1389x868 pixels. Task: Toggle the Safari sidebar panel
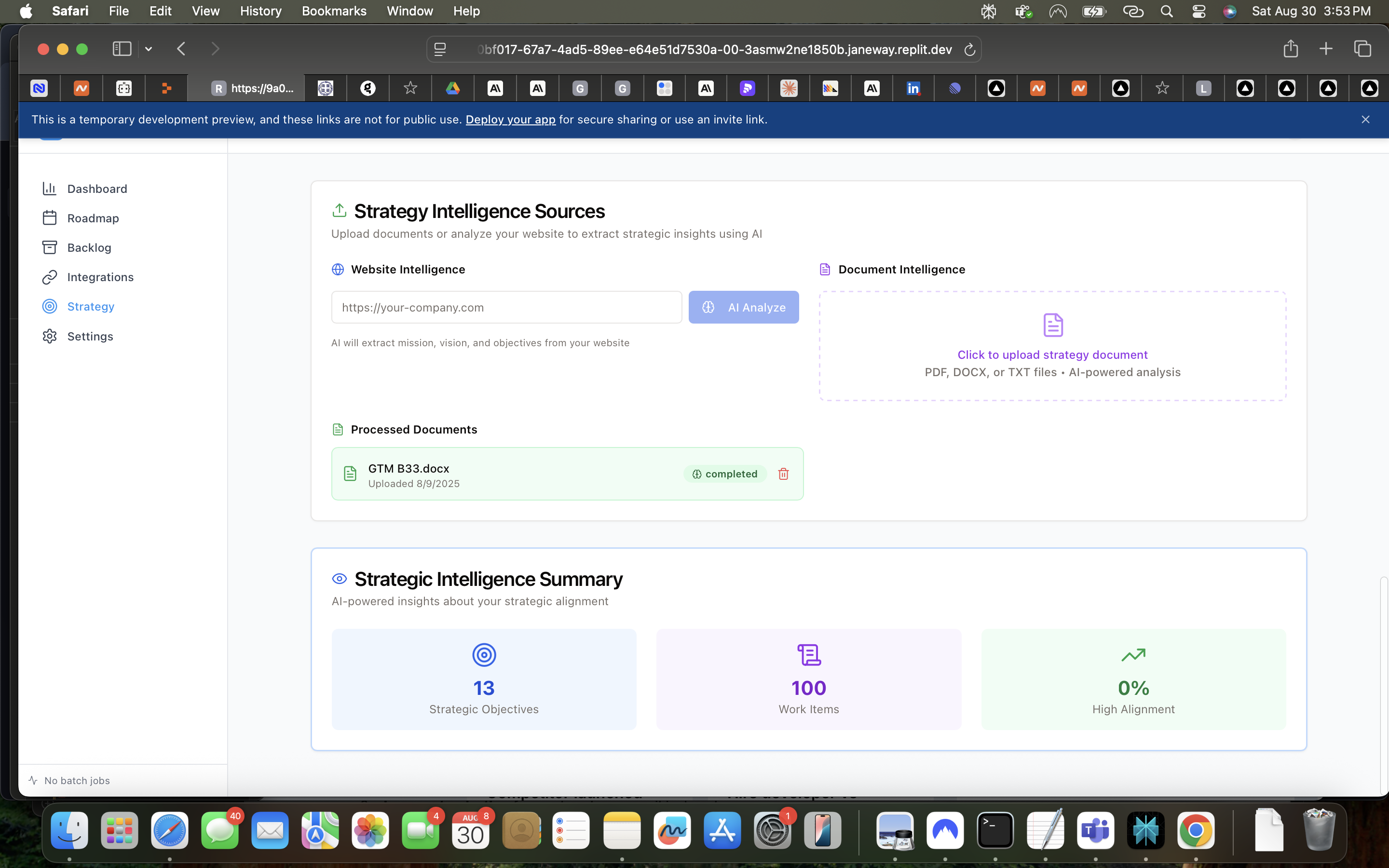(x=121, y=49)
